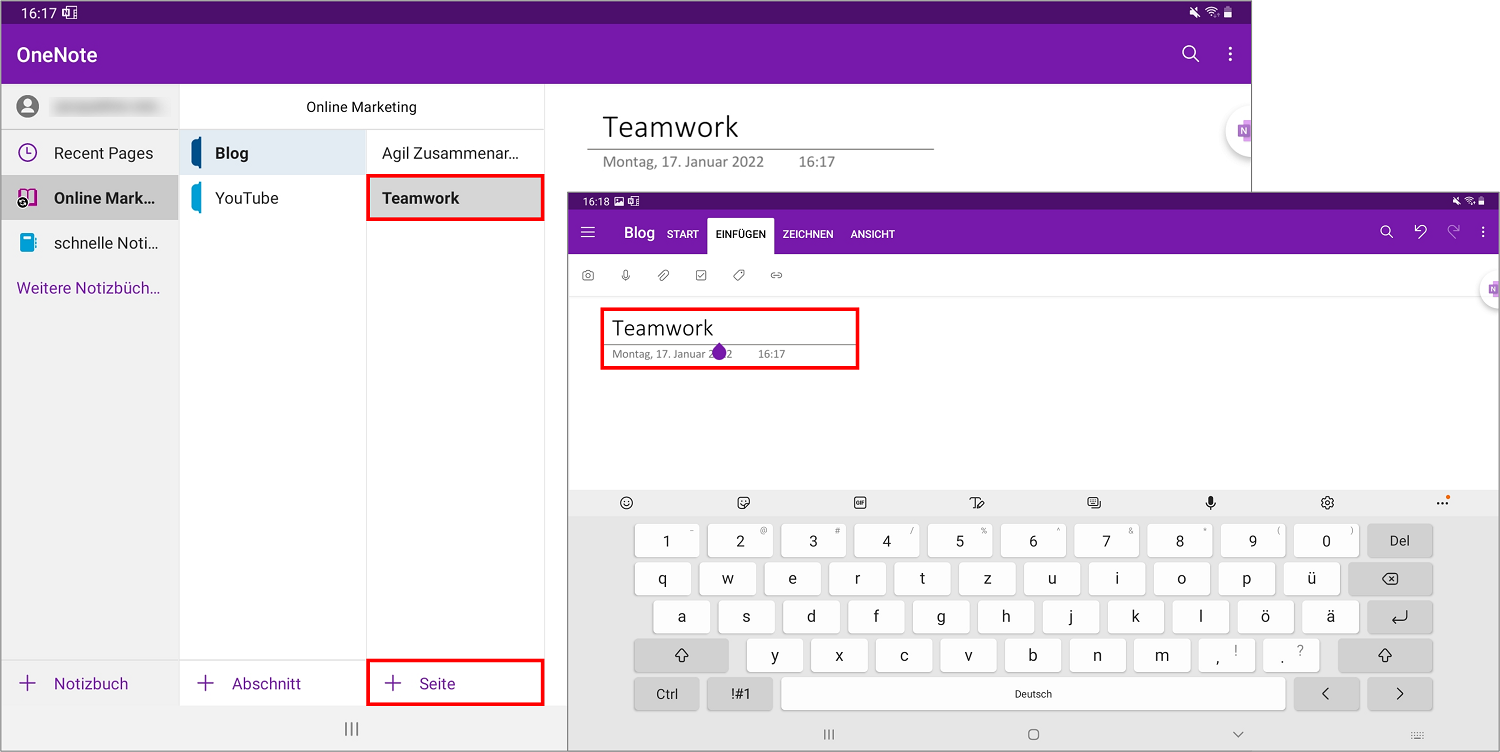Start voice input from the keyboard toolbar

point(1211,503)
